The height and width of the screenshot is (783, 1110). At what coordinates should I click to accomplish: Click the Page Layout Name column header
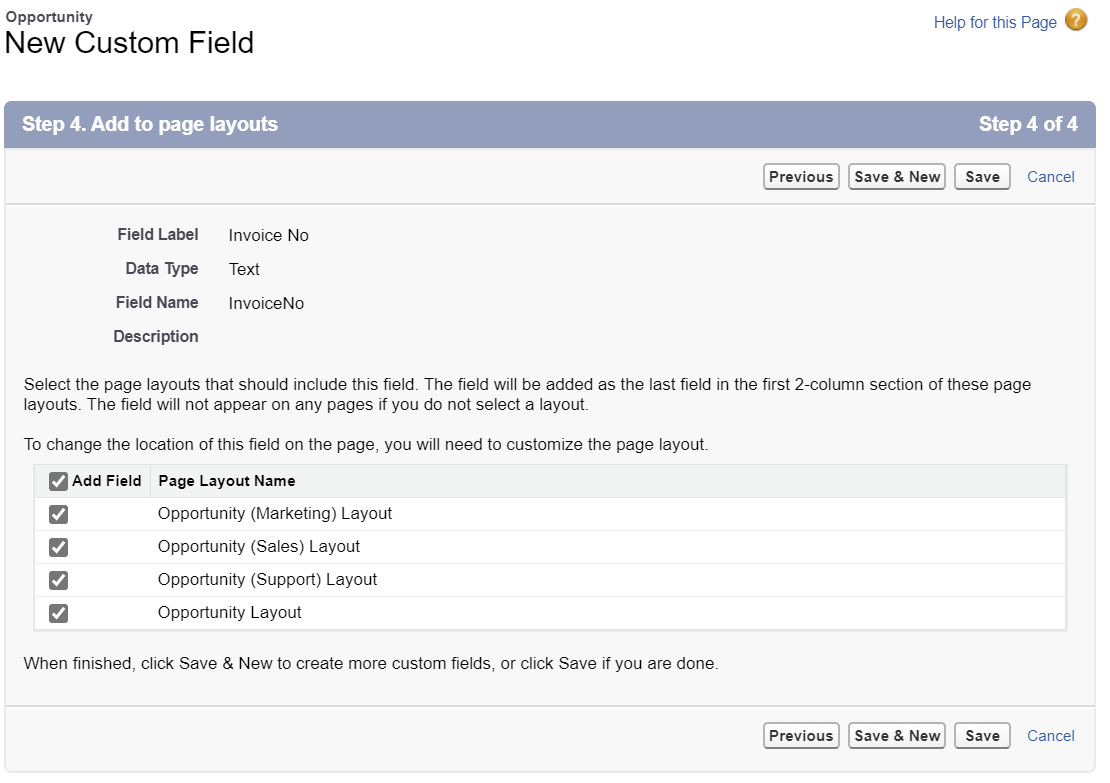[227, 481]
